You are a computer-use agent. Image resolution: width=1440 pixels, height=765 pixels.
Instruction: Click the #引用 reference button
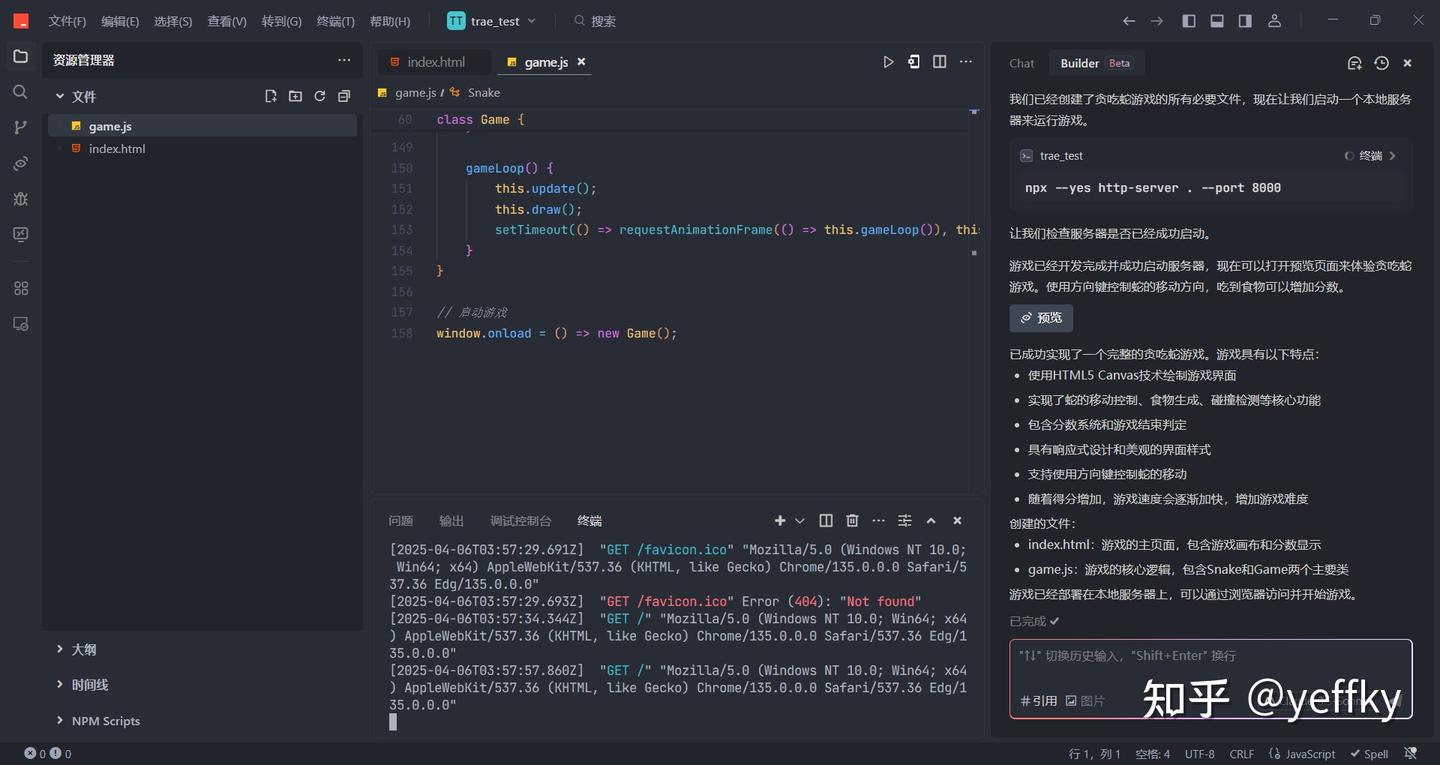pyautogui.click(x=1038, y=701)
